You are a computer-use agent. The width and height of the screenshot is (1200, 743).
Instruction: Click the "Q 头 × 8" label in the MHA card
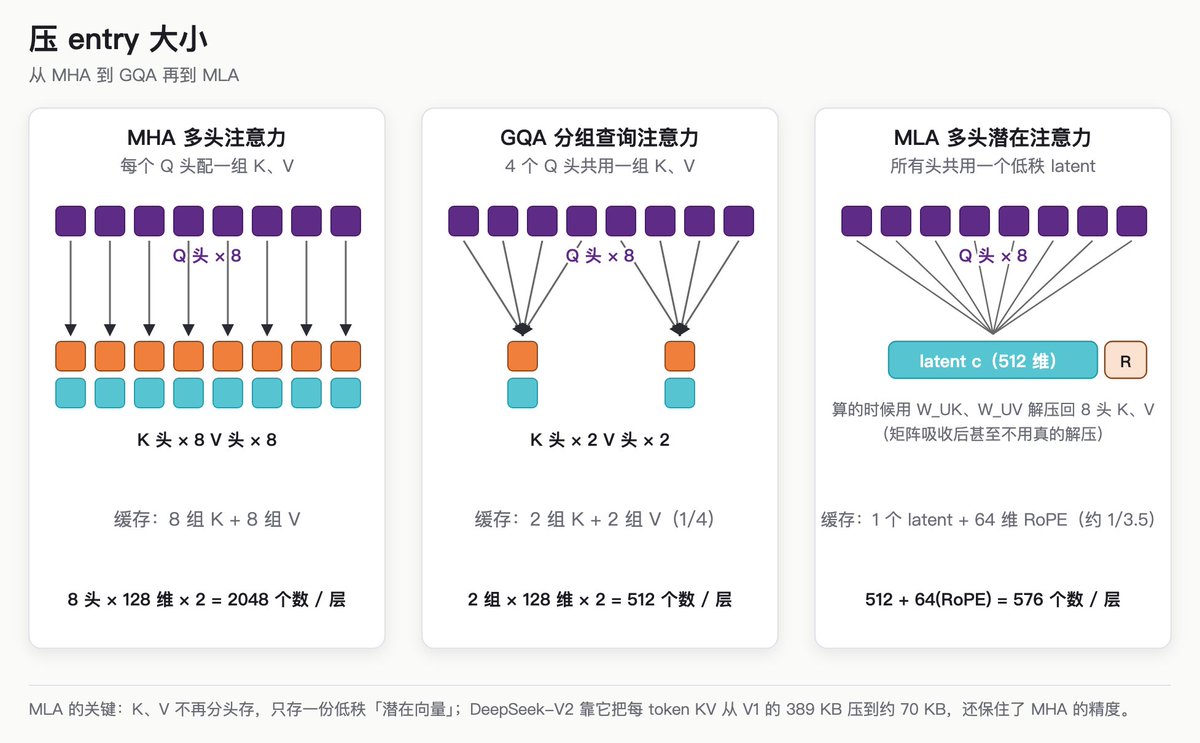tap(207, 256)
